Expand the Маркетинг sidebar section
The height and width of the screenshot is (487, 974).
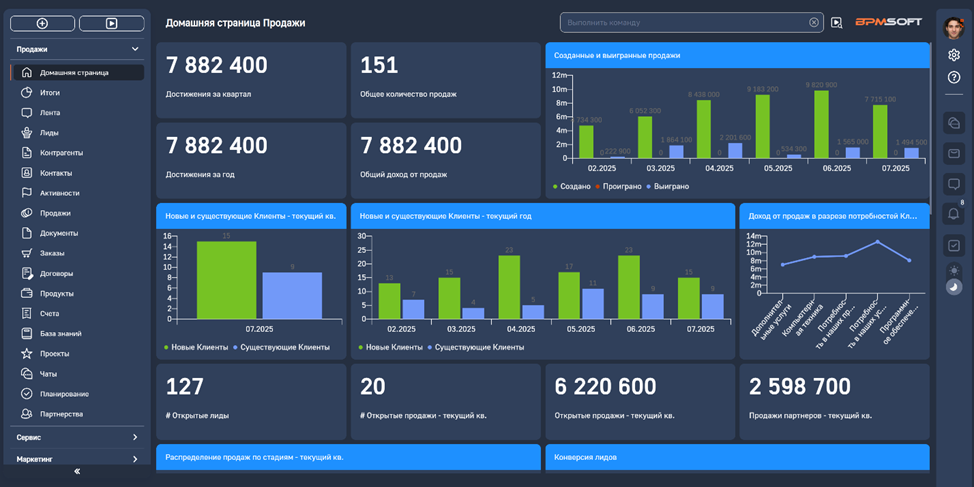tap(135, 459)
